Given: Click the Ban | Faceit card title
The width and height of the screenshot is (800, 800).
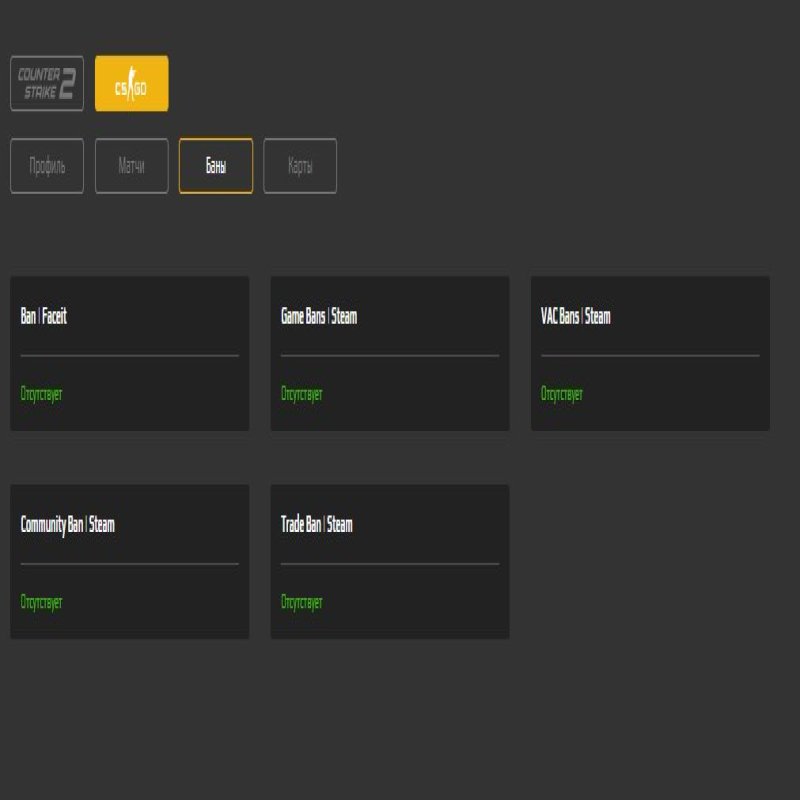Looking at the screenshot, I should 44,317.
